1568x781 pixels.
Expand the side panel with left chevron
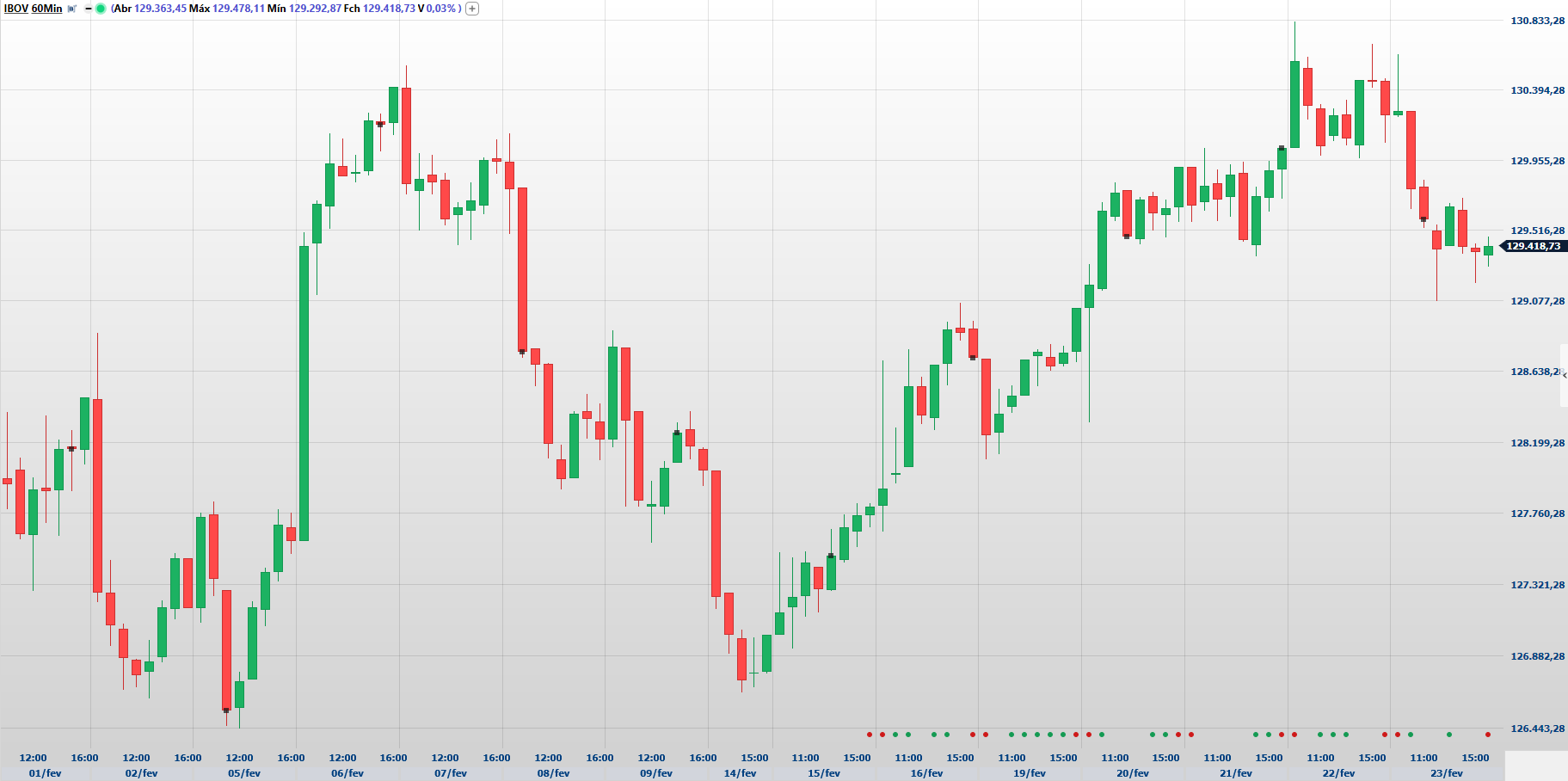[x=1564, y=376]
